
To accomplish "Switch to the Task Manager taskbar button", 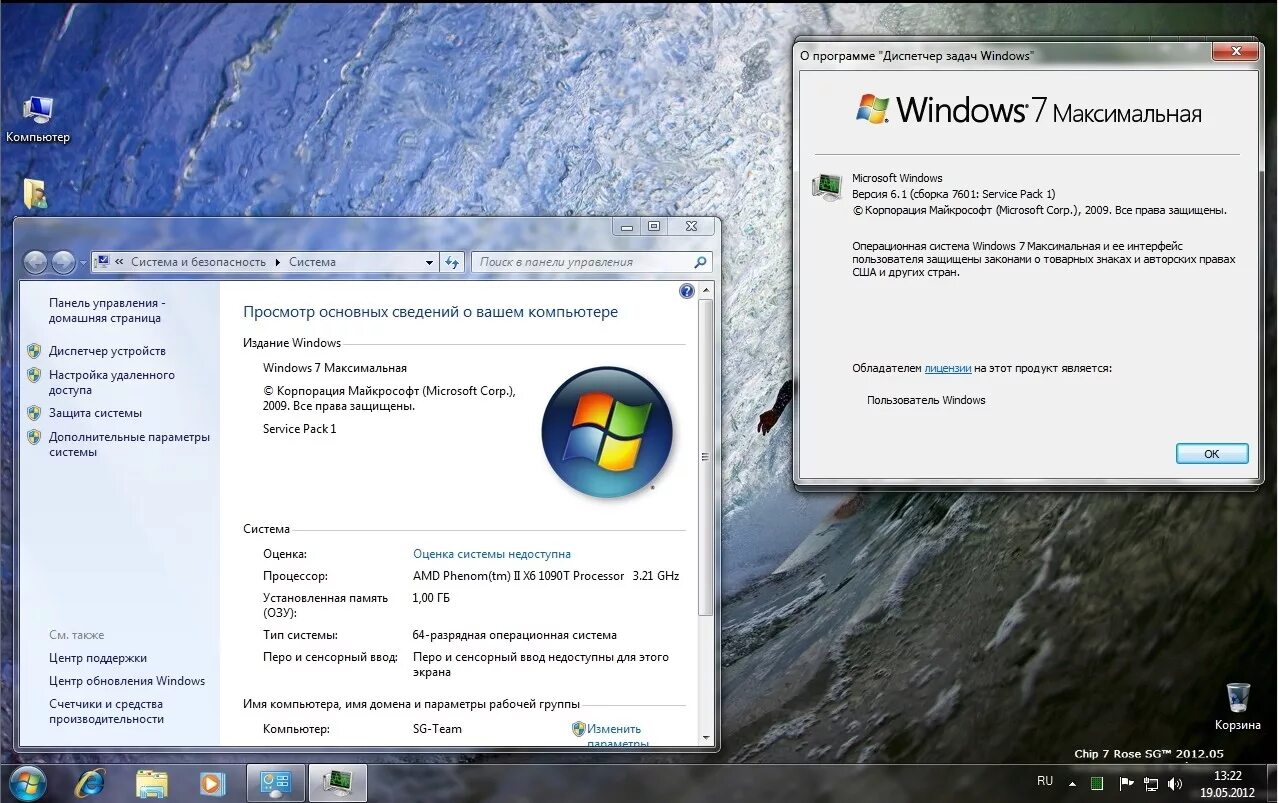I will pyautogui.click(x=337, y=783).
